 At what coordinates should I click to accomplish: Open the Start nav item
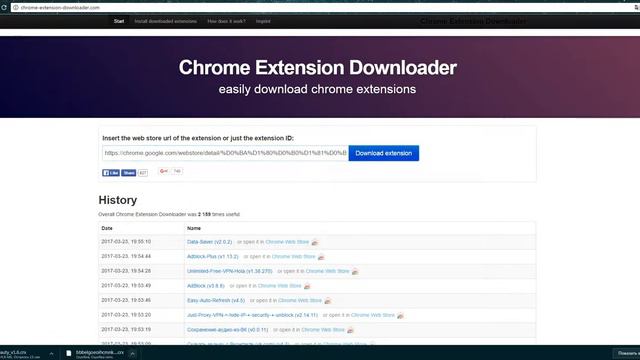click(x=119, y=21)
